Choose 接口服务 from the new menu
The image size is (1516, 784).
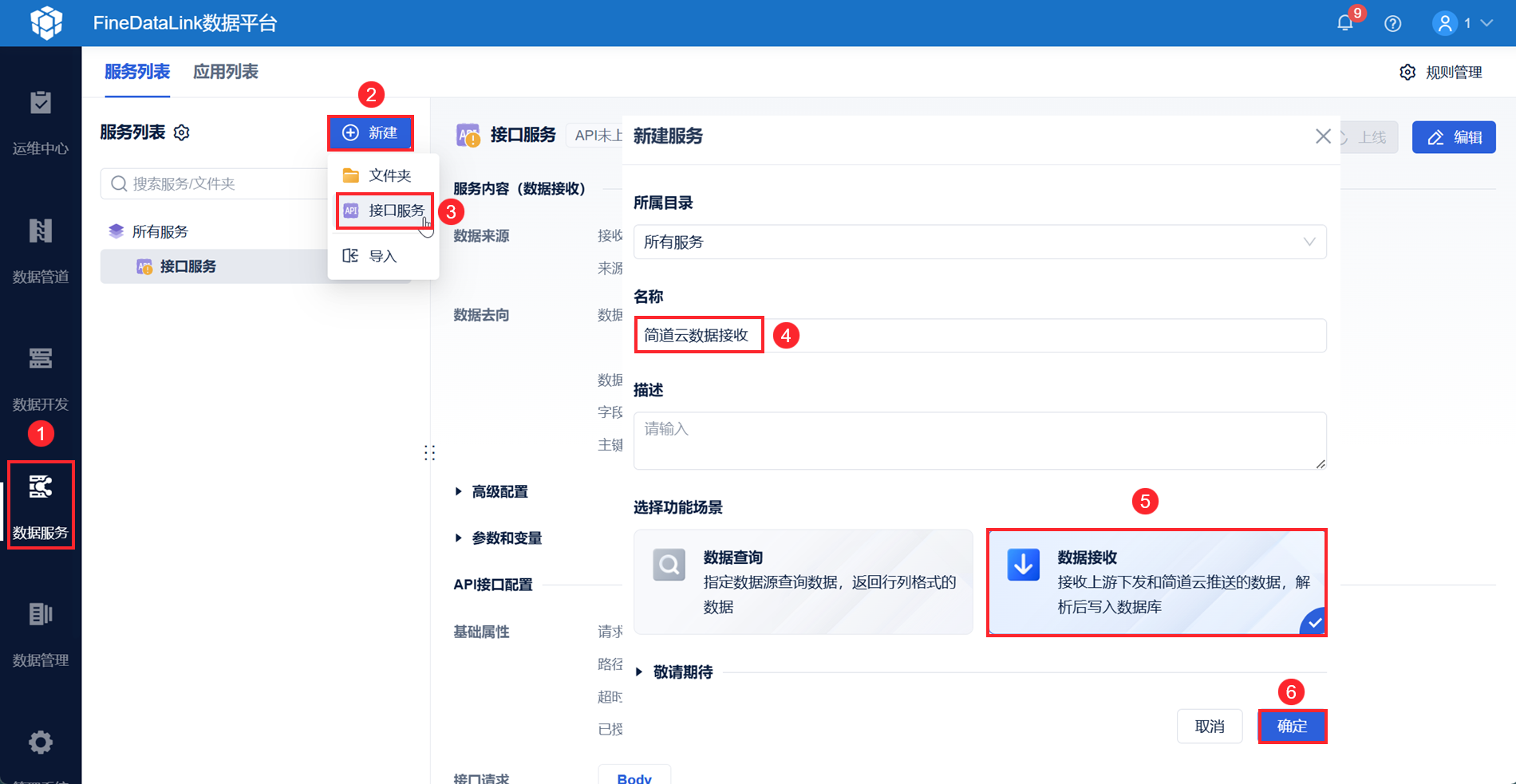tap(385, 211)
